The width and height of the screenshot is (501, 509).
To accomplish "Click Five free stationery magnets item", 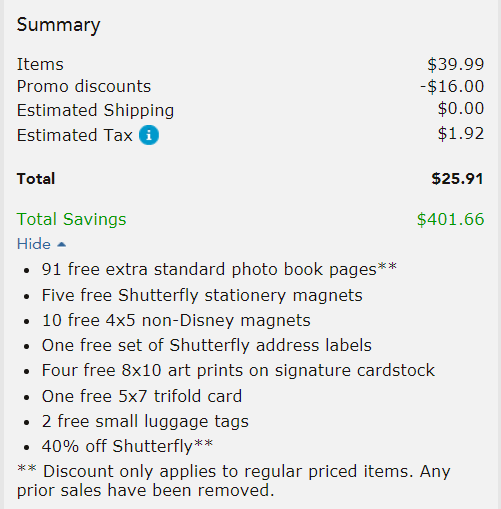I will 202,295.
